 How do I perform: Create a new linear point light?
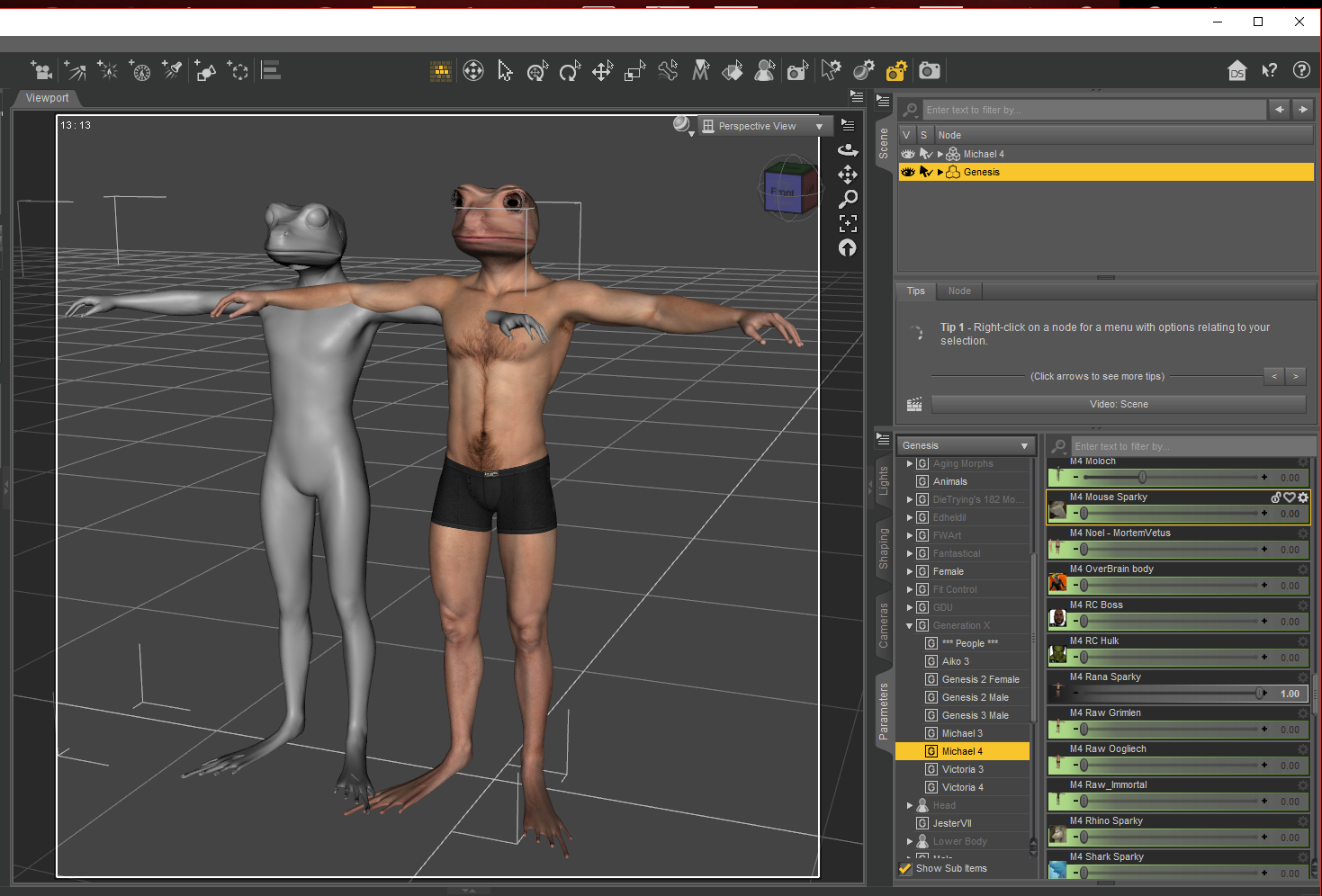point(139,70)
